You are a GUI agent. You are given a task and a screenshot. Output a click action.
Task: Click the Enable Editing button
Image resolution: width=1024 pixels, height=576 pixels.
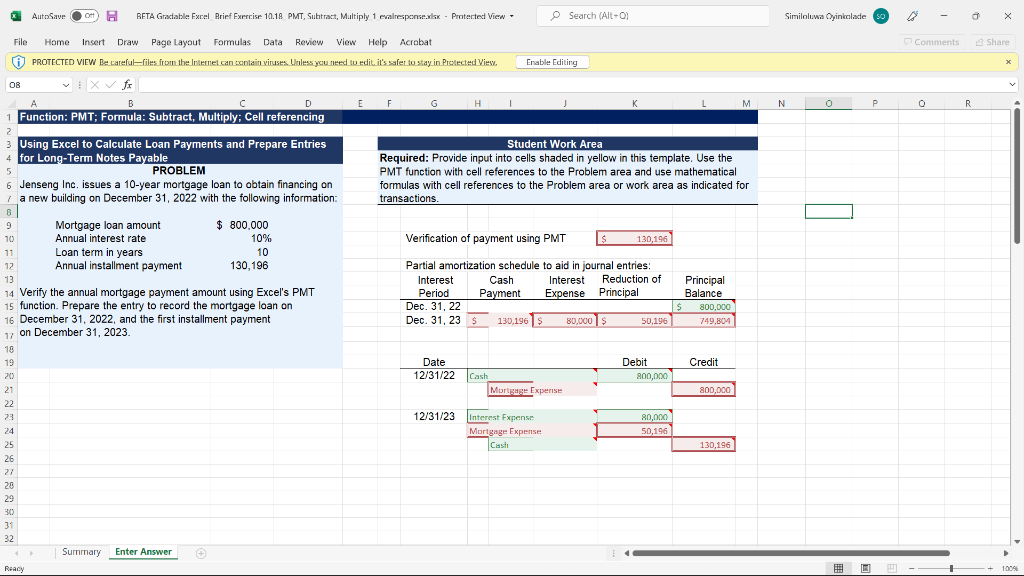point(550,61)
